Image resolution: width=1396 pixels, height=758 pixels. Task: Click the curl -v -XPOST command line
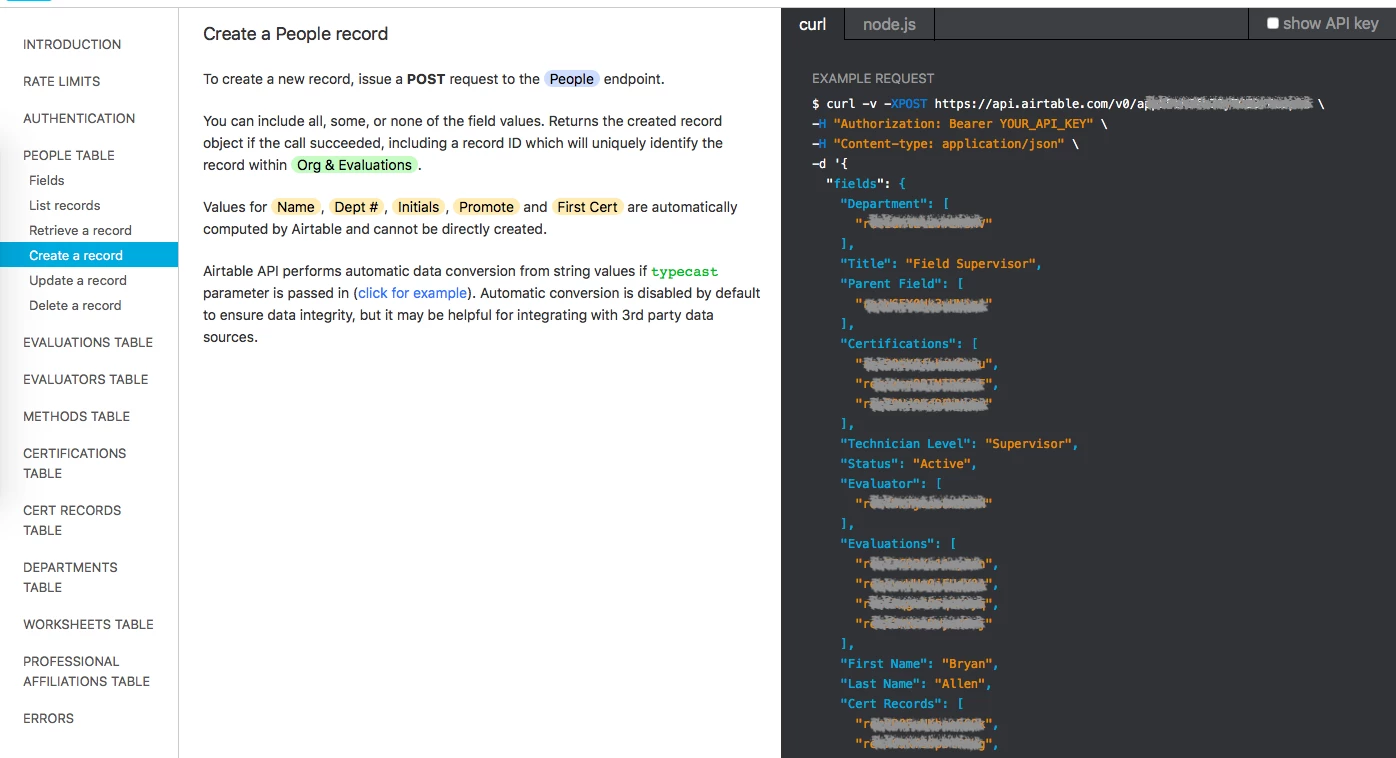1068,104
